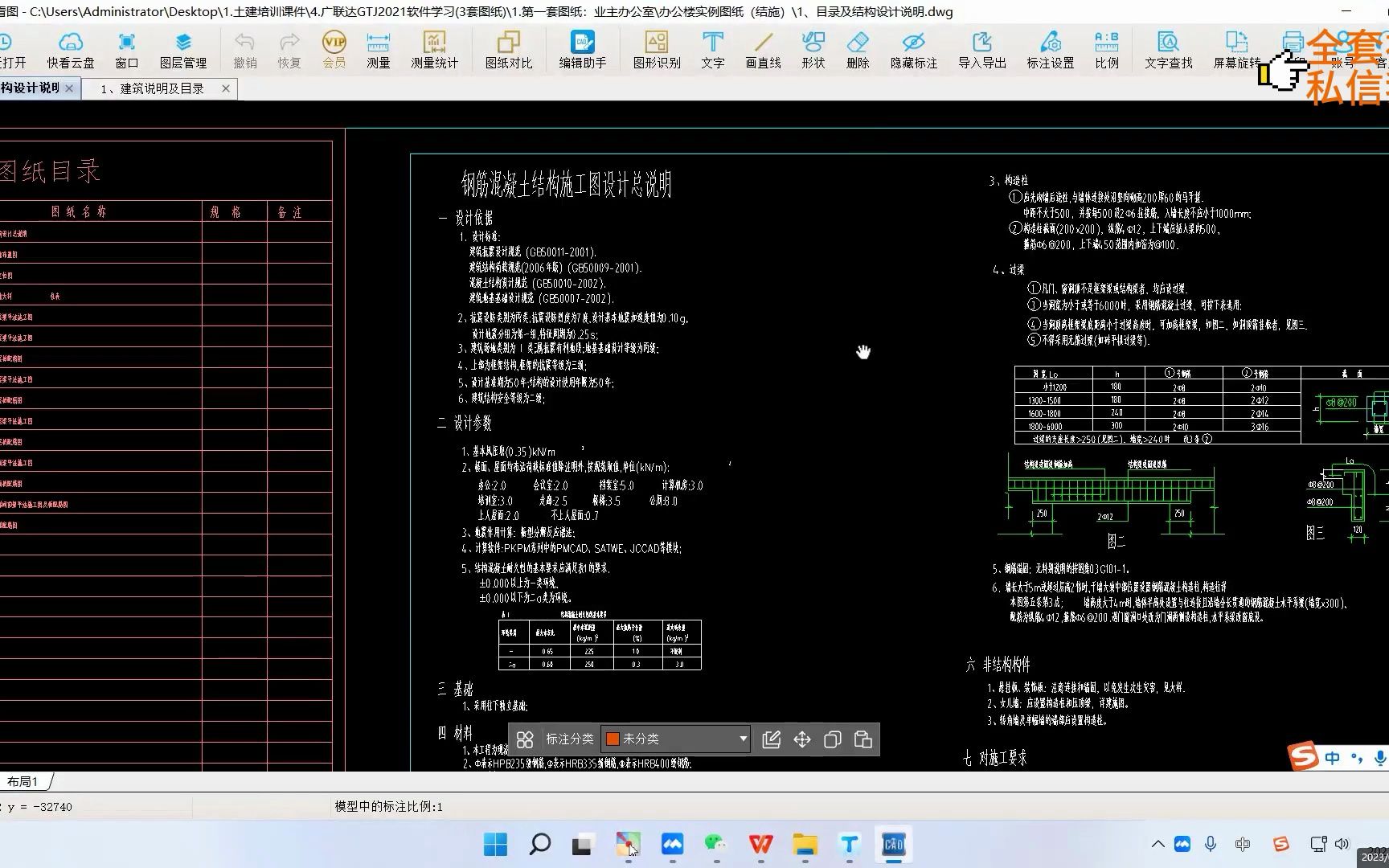The image size is (1389, 868).
Task: Select the 测量 measure tool
Action: tap(377, 50)
